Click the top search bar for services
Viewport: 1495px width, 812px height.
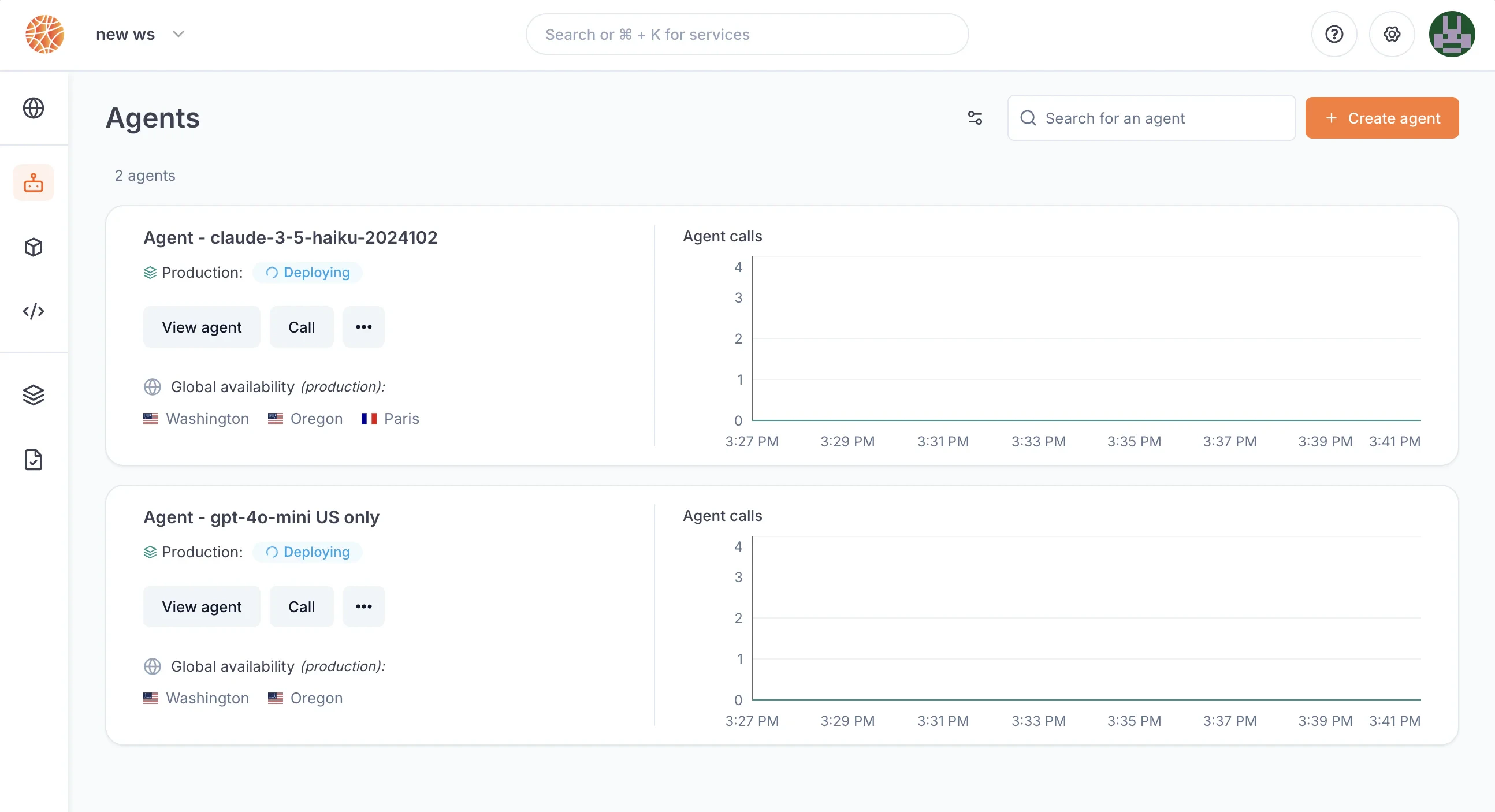[746, 34]
